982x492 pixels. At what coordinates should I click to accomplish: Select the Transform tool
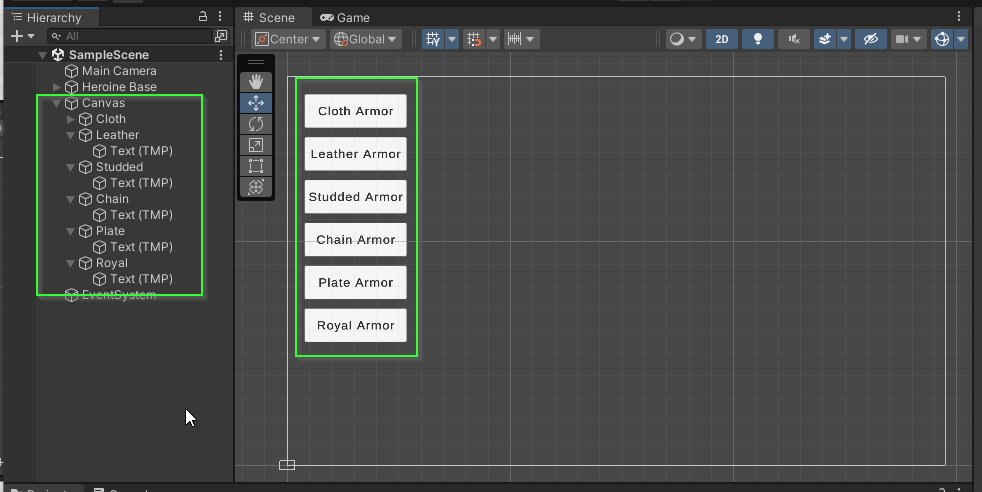click(x=256, y=187)
